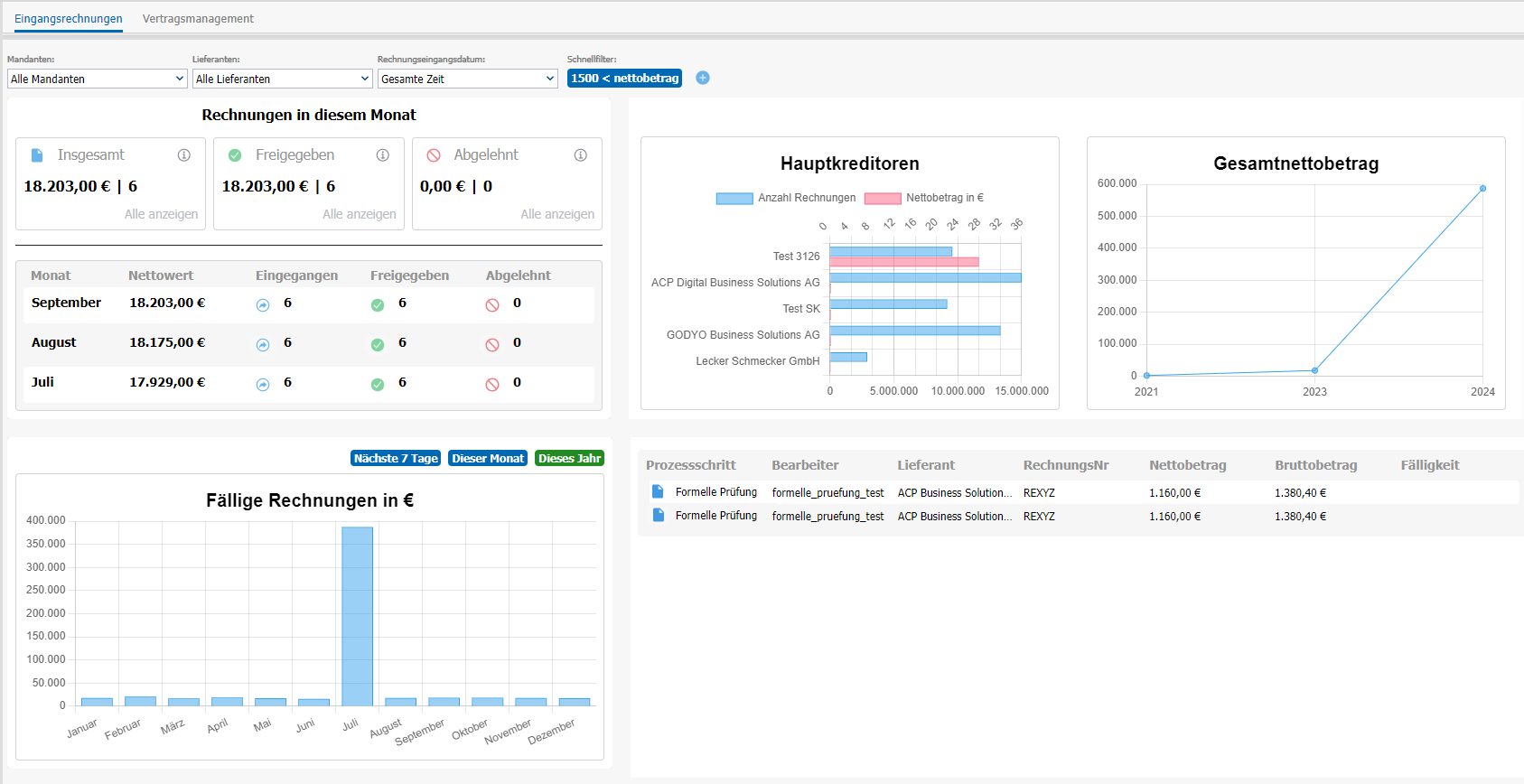Image resolution: width=1524 pixels, height=784 pixels.
Task: Sort by the Fälligkeit column header
Action: pyautogui.click(x=1430, y=465)
